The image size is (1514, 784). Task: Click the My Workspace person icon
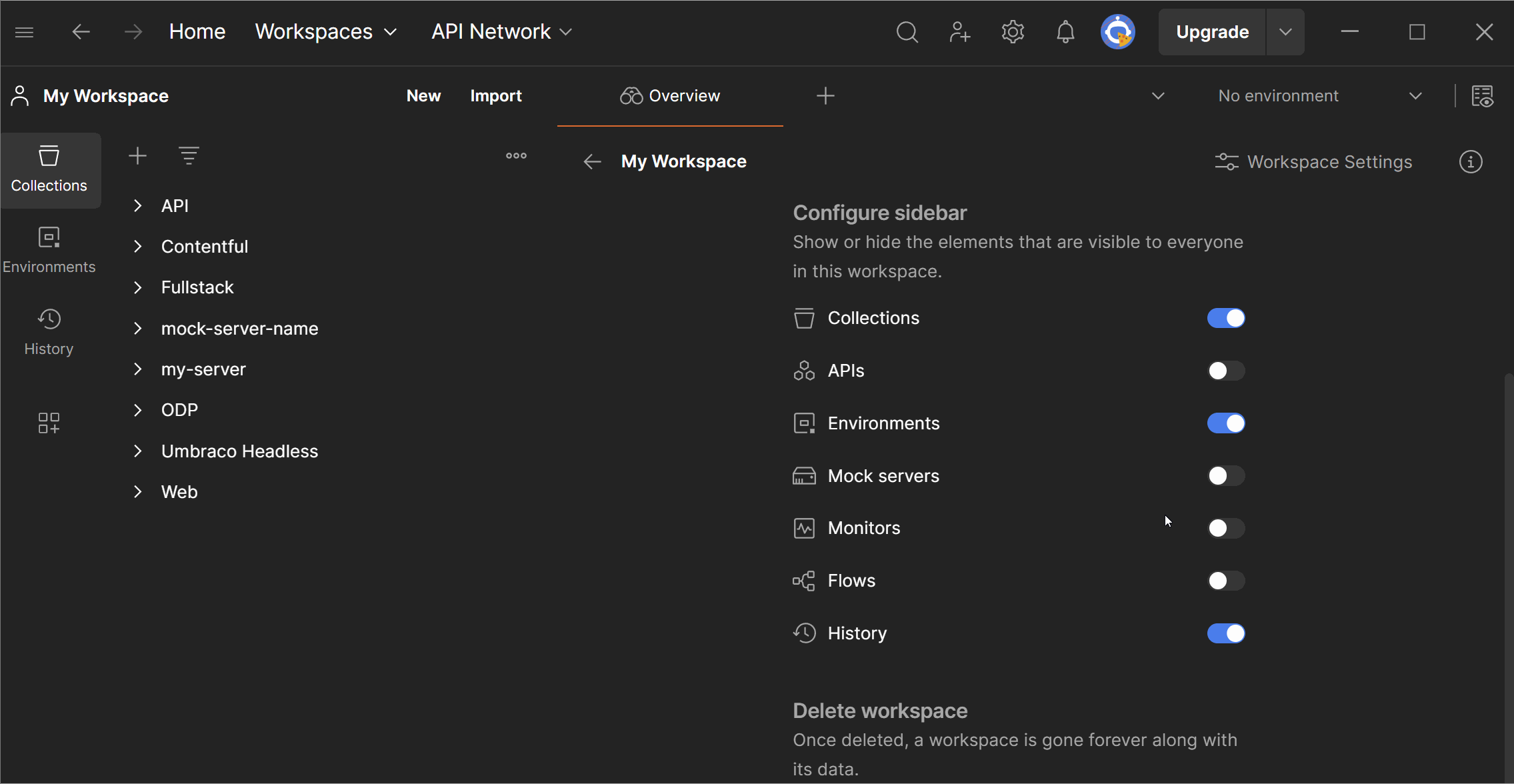point(20,96)
